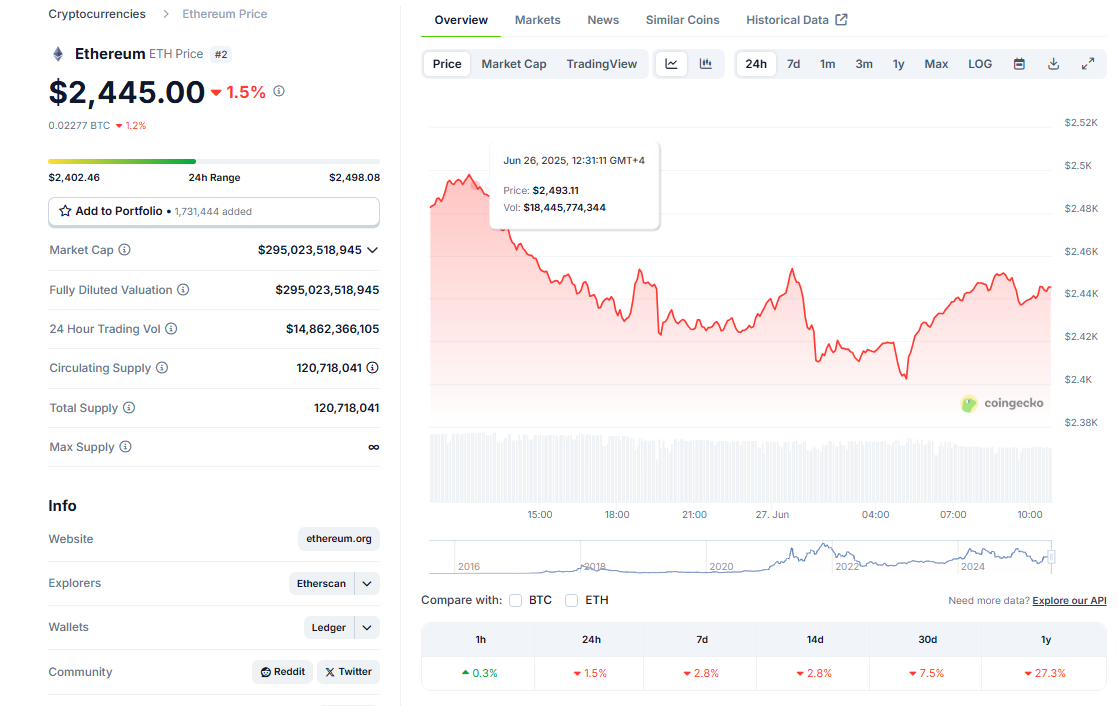This screenshot has width=1118, height=706.
Task: Select the Max time range
Action: [936, 64]
